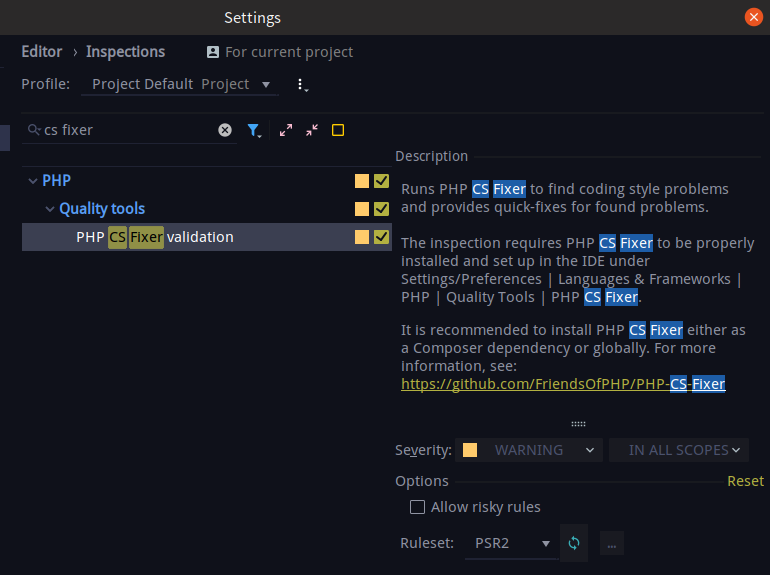Go to Editor breadcrumb
Image resolution: width=770 pixels, height=575 pixels.
click(42, 52)
